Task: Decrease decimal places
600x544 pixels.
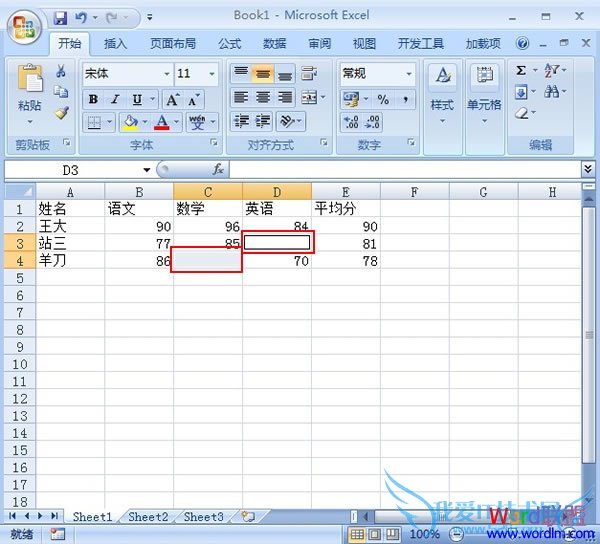Action: click(x=372, y=122)
